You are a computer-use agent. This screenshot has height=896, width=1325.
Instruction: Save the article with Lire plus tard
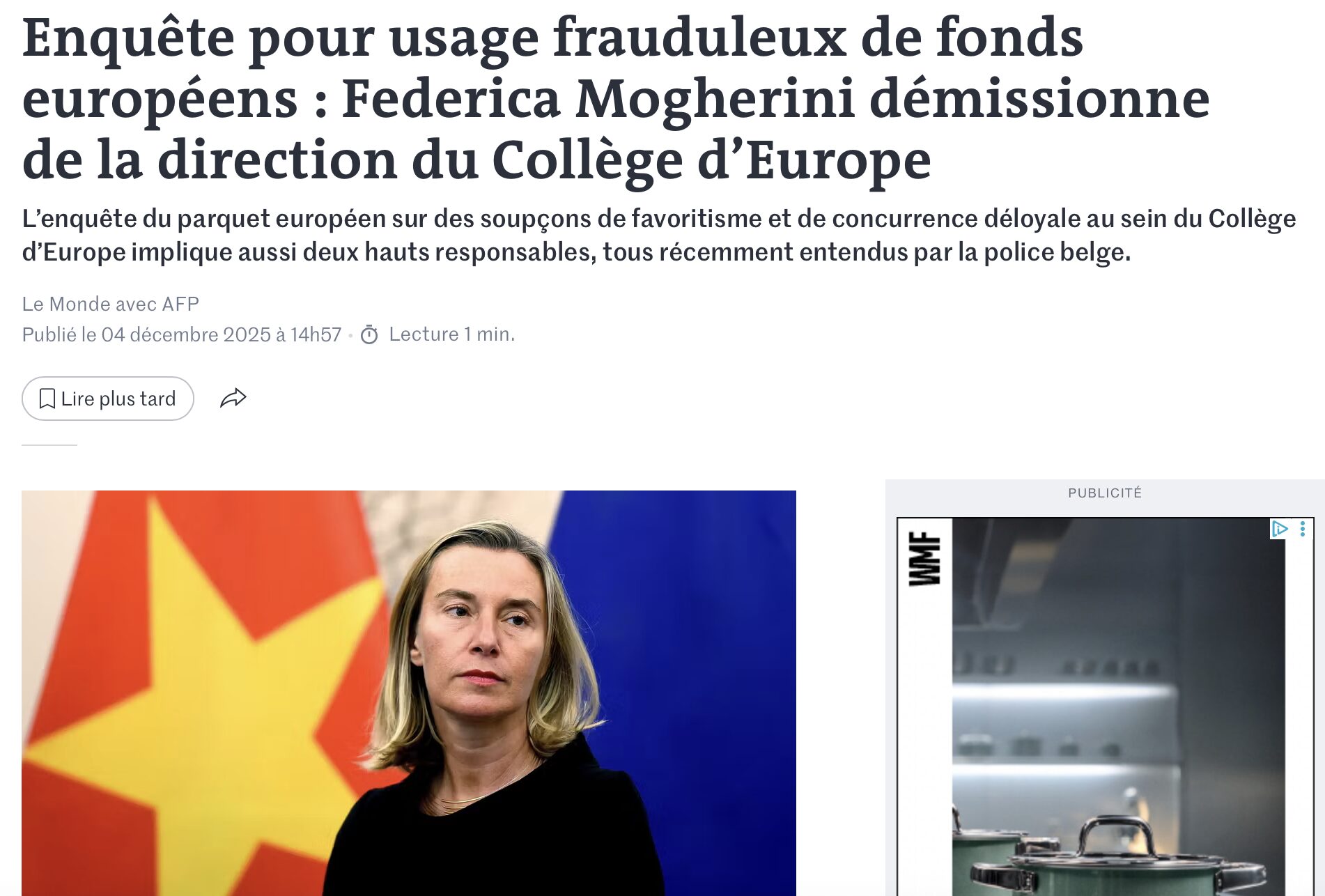point(108,399)
